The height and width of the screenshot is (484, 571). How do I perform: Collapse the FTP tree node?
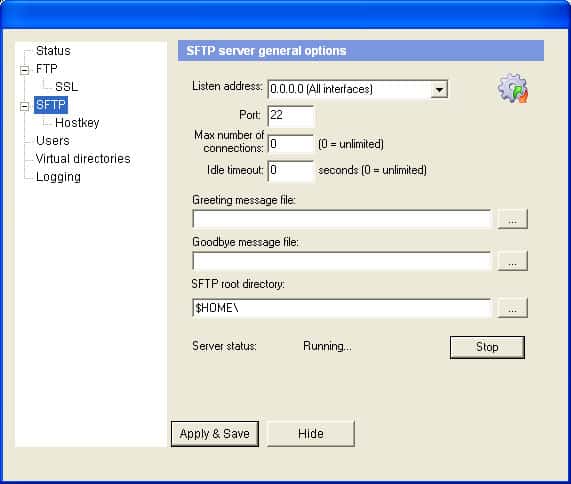point(24,70)
